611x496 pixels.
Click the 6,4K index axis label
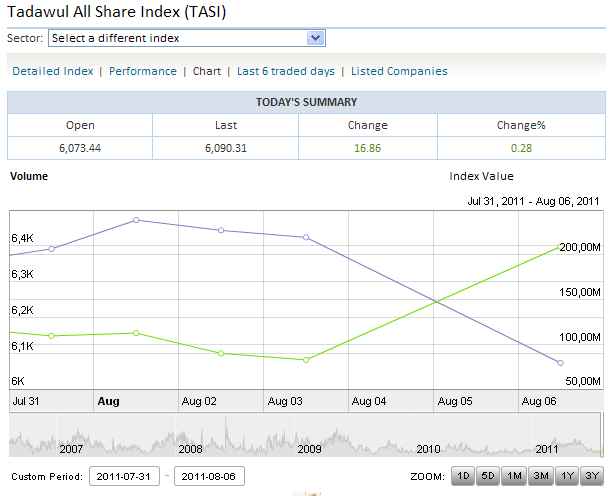[x=22, y=238]
